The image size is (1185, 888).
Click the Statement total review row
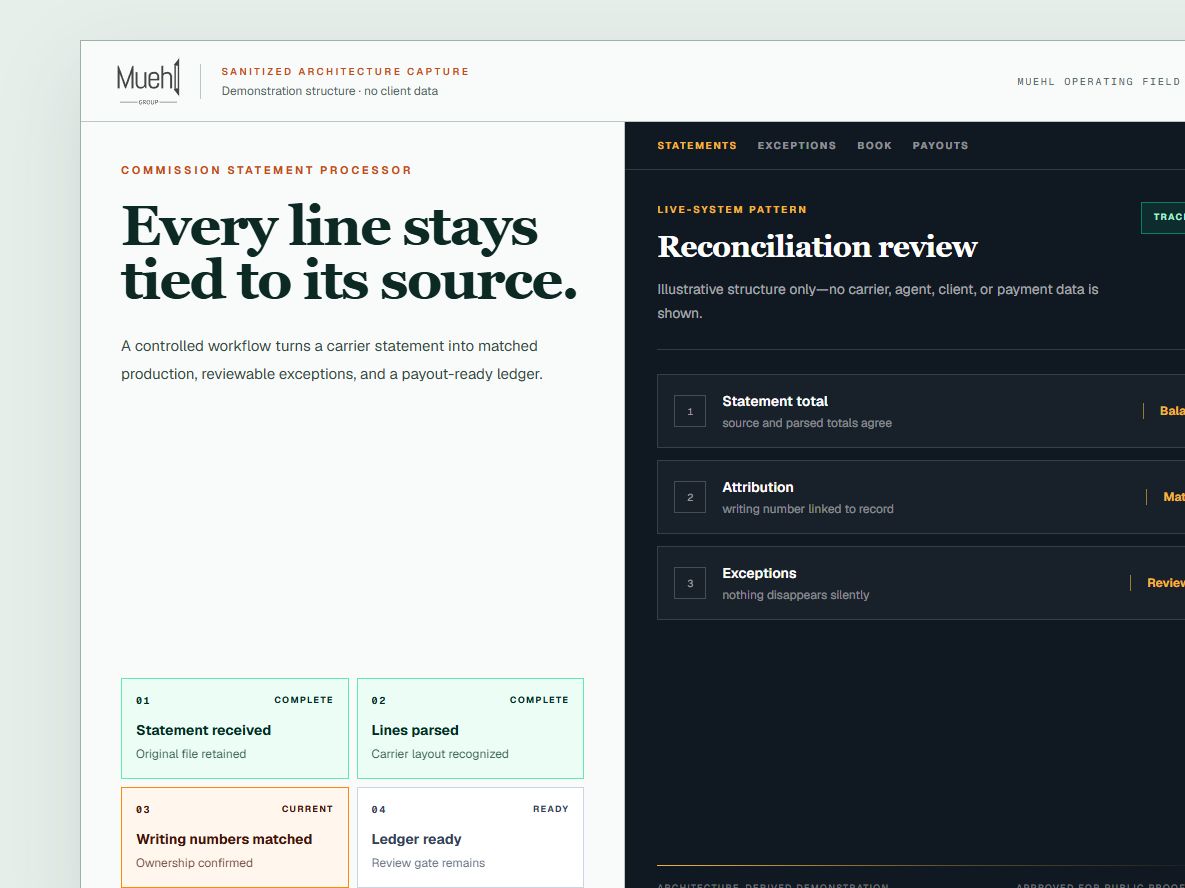pyautogui.click(x=921, y=411)
